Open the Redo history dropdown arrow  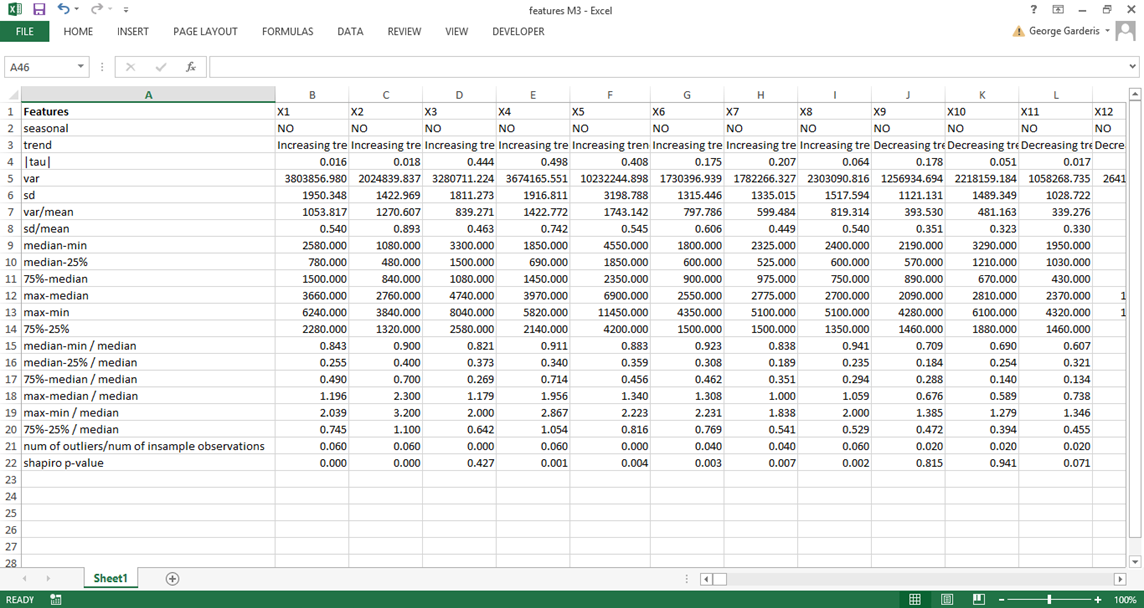109,9
